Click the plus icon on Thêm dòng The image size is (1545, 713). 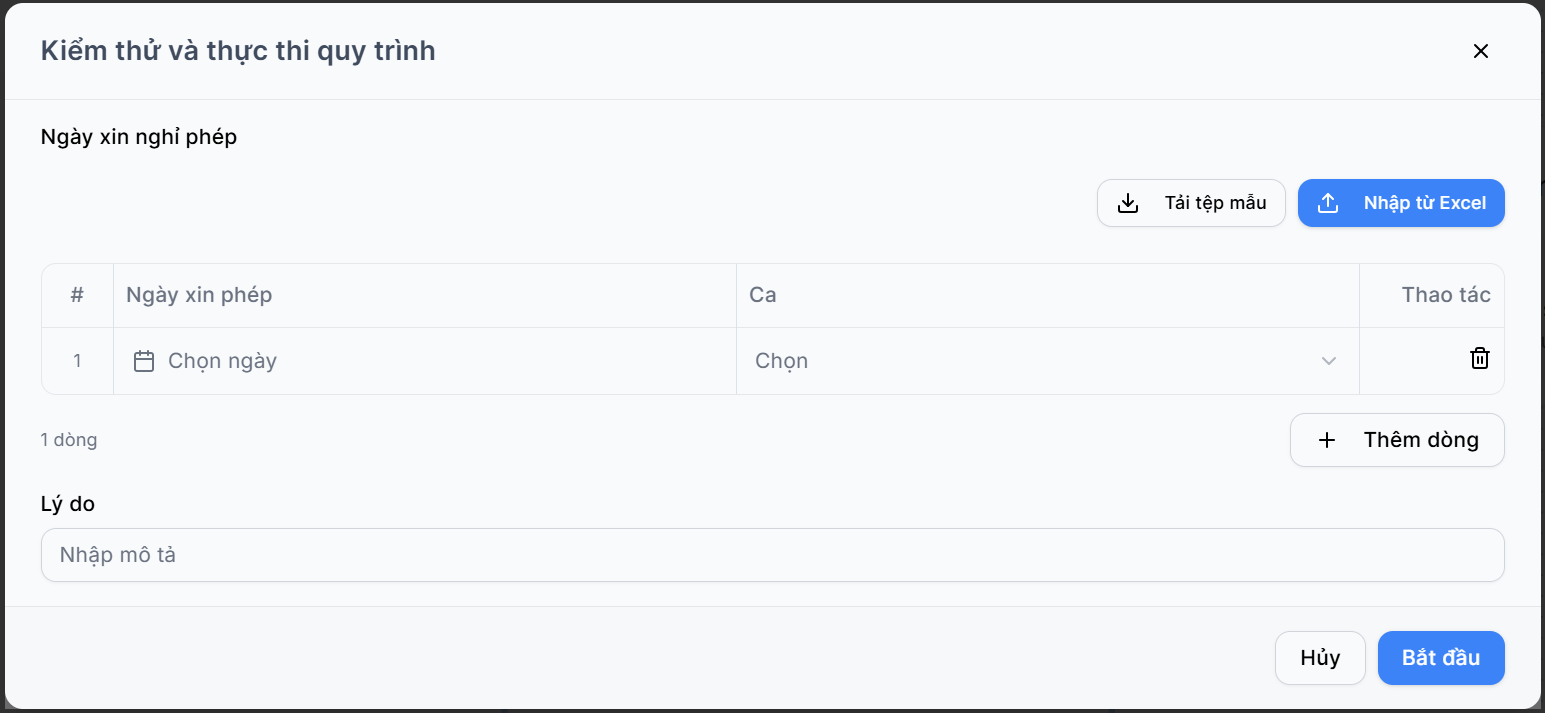(1327, 440)
